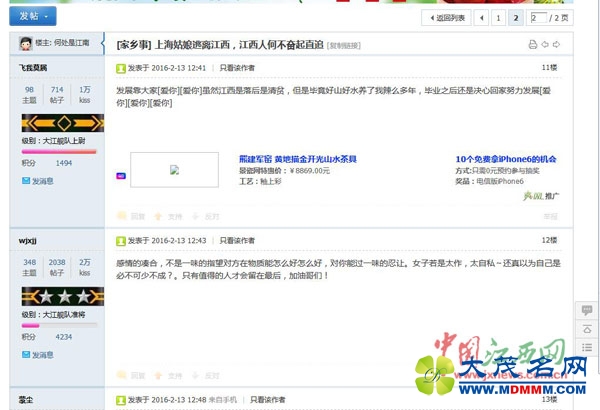The width and height of the screenshot is (600, 410).
Task: Click the list view side icon
Action: pyautogui.click(x=587, y=348)
